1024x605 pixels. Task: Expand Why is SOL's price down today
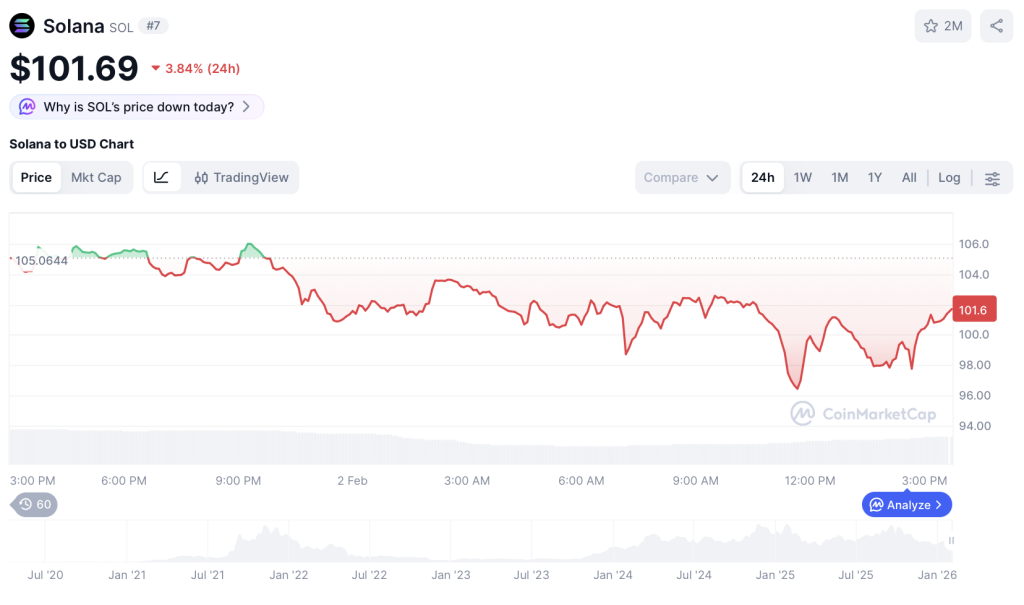click(246, 107)
